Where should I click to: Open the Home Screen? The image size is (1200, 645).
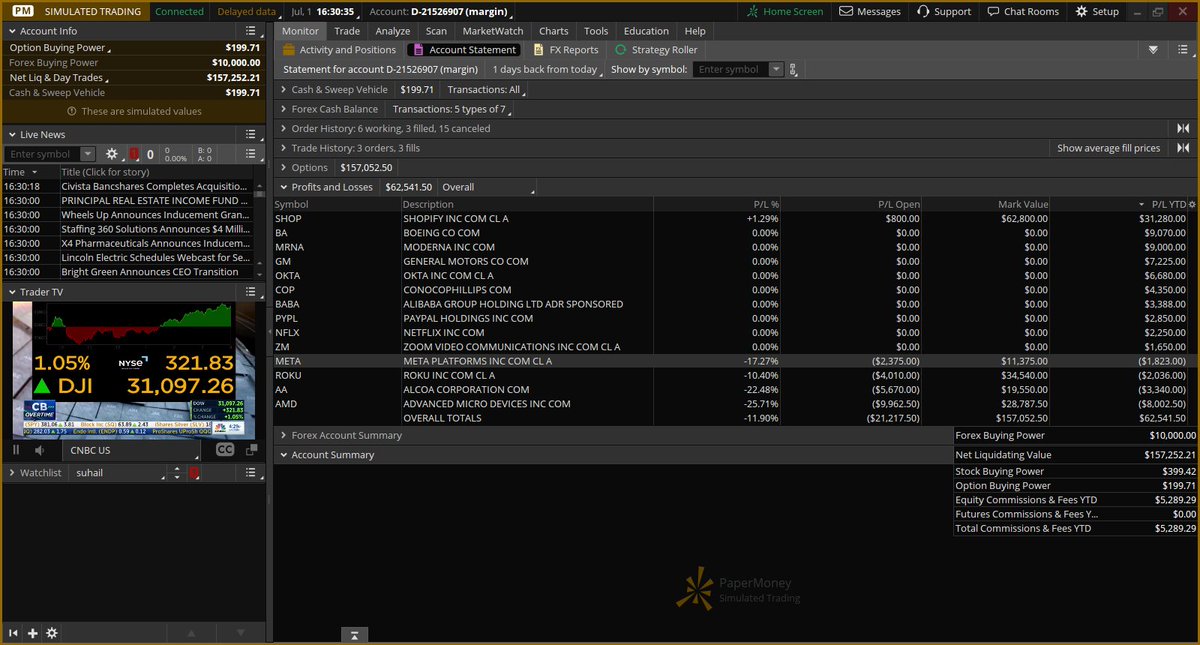[786, 11]
